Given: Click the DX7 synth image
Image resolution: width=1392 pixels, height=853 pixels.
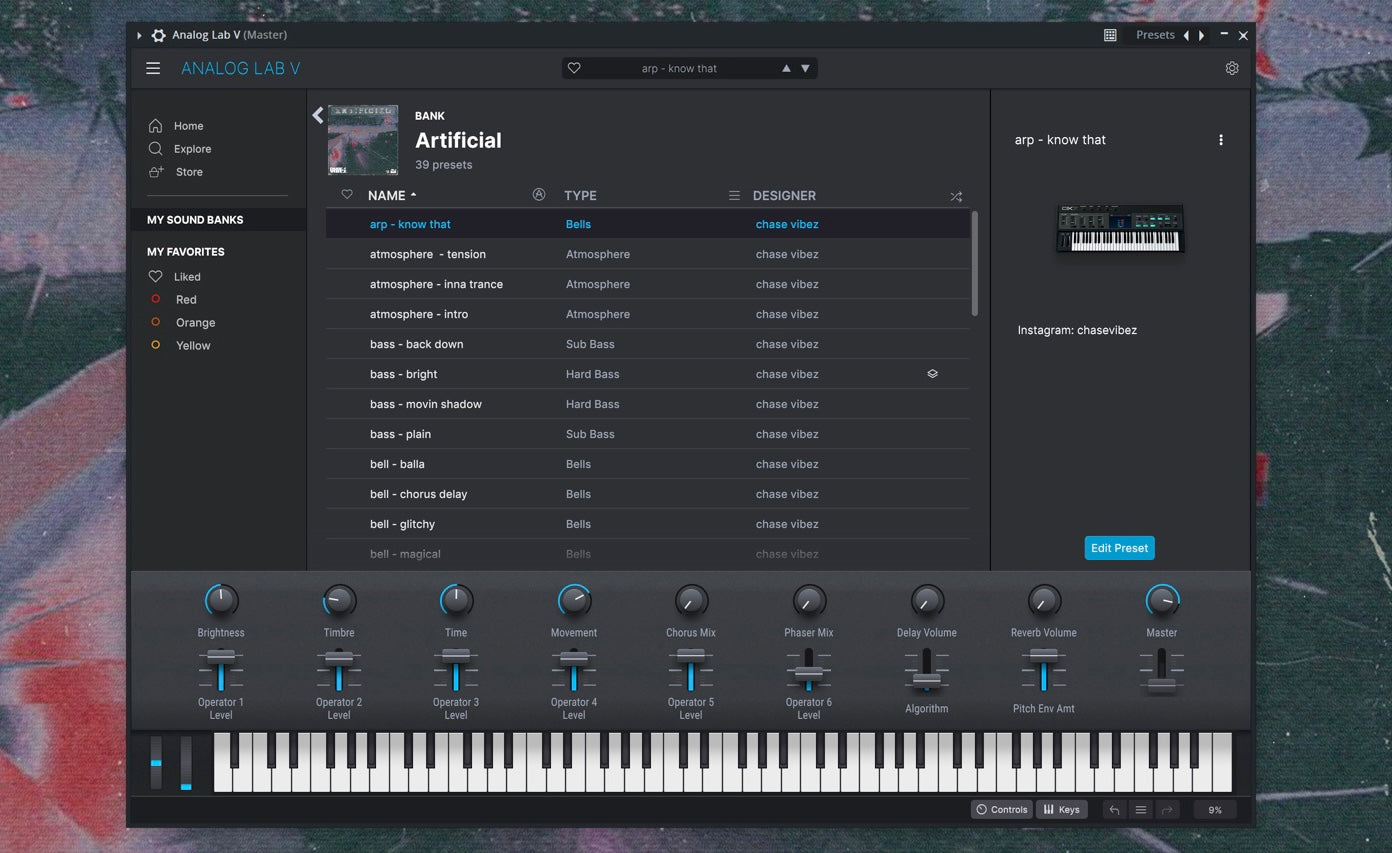Looking at the screenshot, I should click(x=1120, y=228).
